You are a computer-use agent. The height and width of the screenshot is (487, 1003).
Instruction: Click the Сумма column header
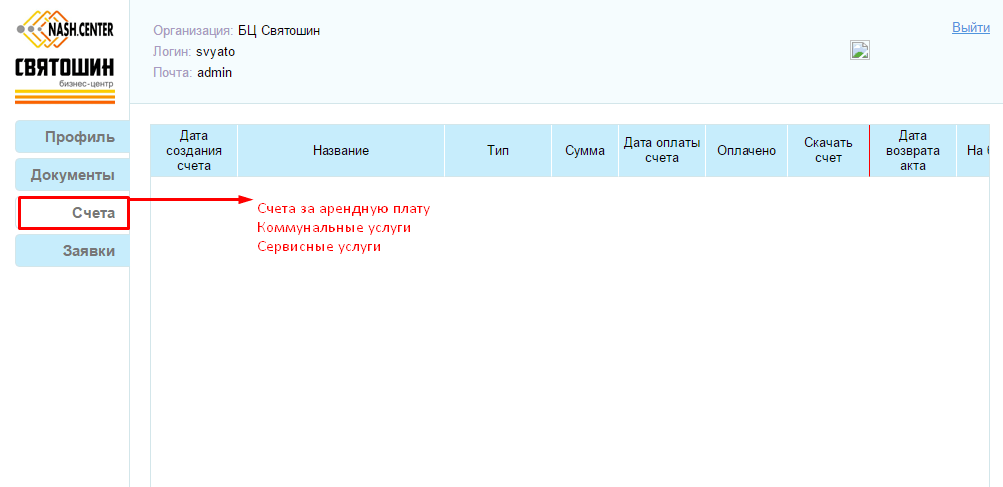tap(585, 151)
